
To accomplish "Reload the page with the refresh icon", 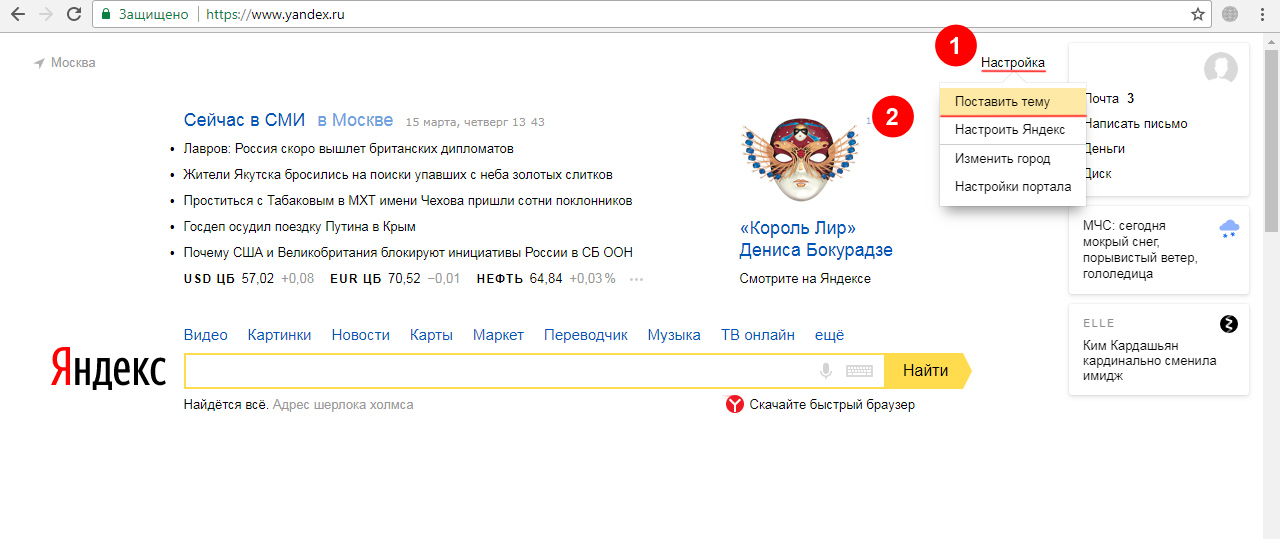I will (x=74, y=15).
